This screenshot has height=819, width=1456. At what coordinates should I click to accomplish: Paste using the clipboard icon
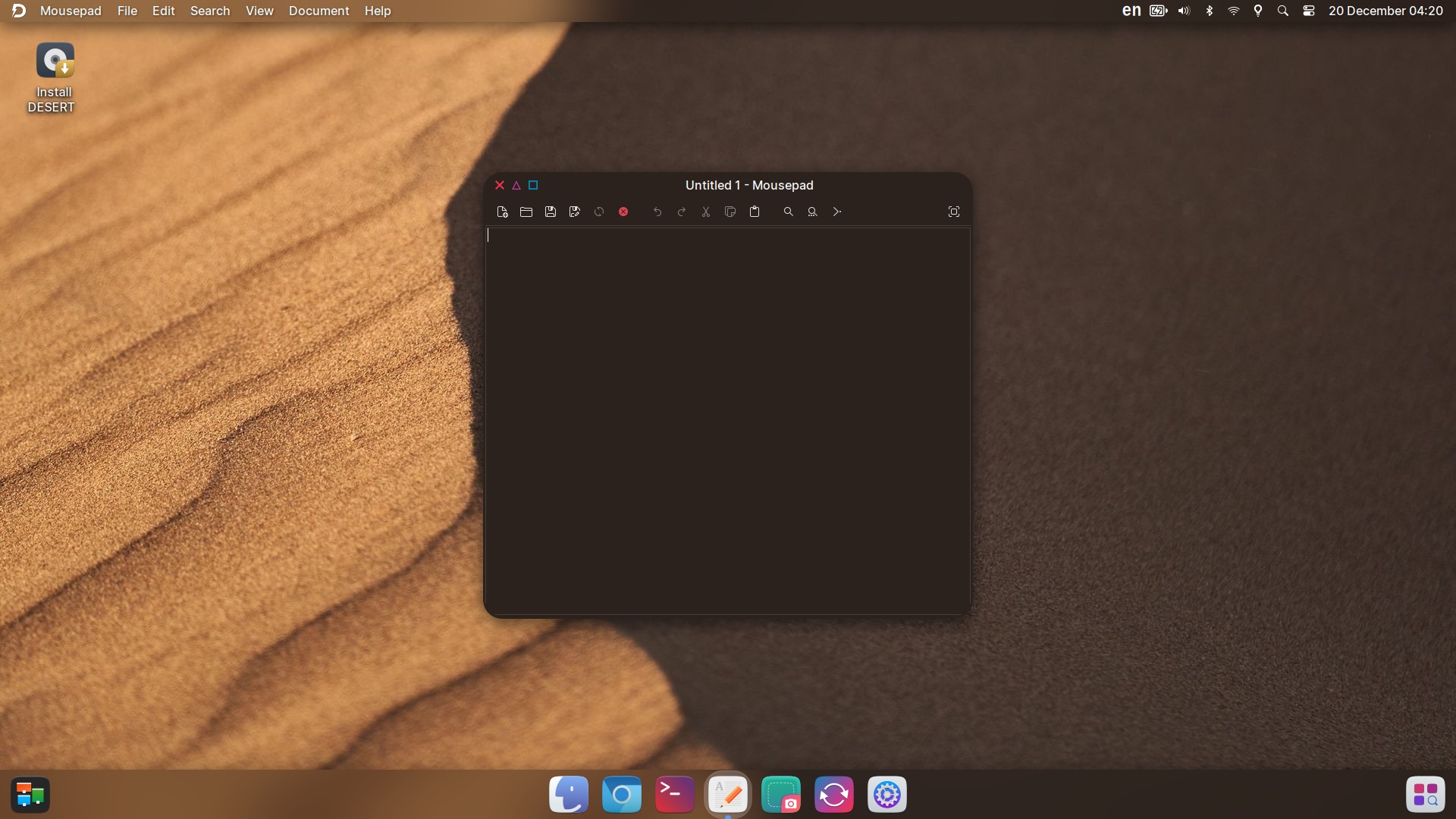(755, 212)
